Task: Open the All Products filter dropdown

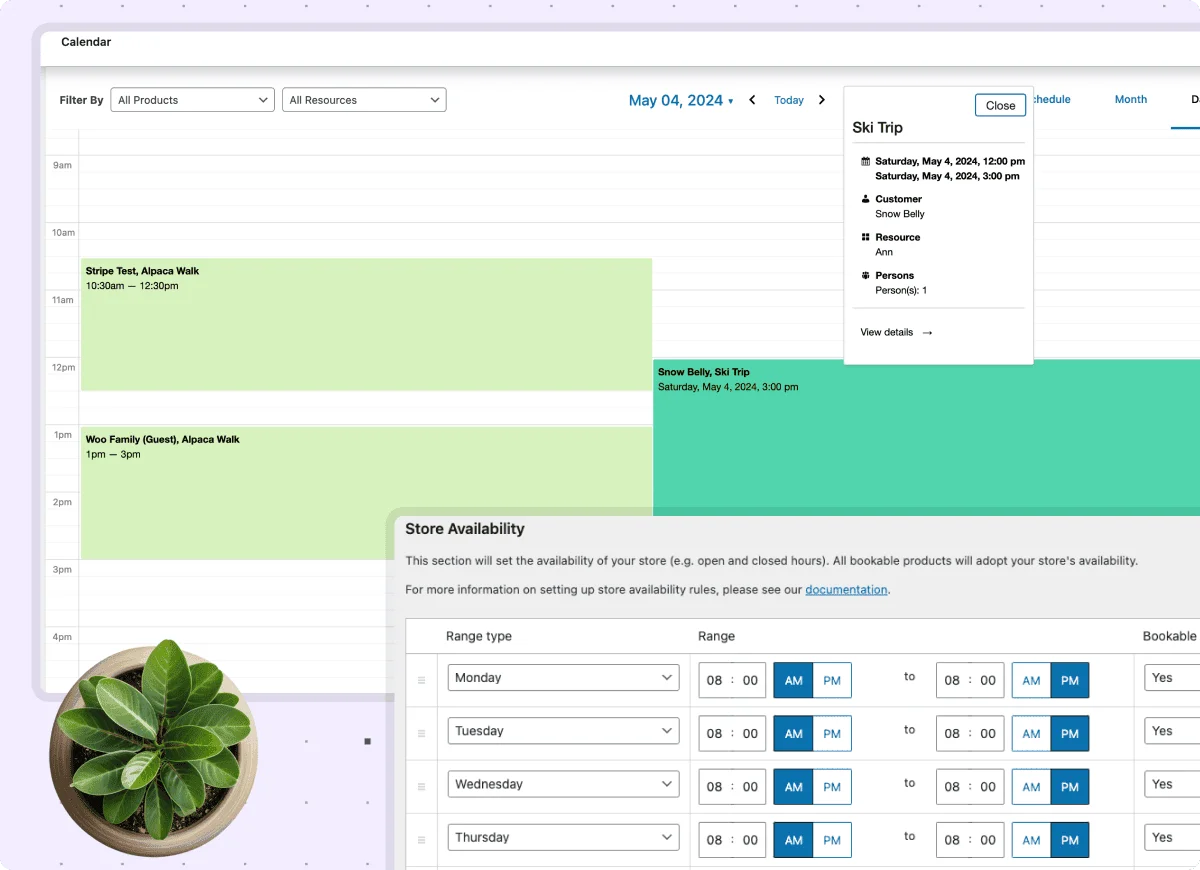Action: point(192,100)
